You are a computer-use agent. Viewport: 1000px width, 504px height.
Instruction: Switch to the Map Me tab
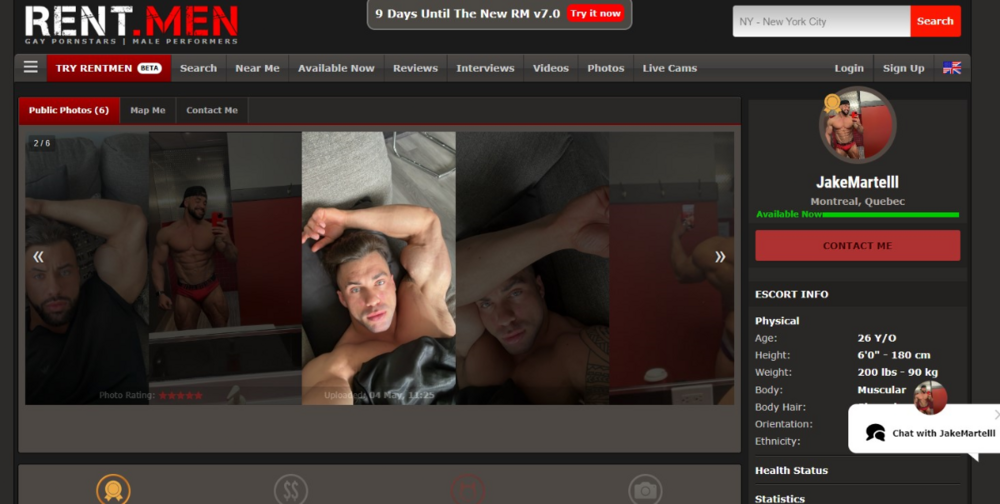(x=148, y=110)
